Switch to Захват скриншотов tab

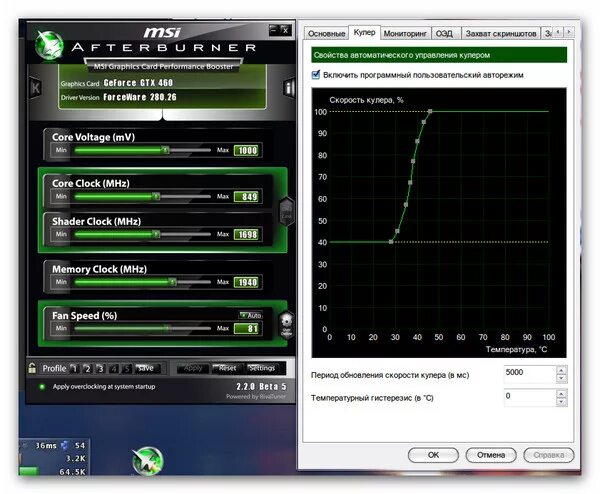pos(501,34)
